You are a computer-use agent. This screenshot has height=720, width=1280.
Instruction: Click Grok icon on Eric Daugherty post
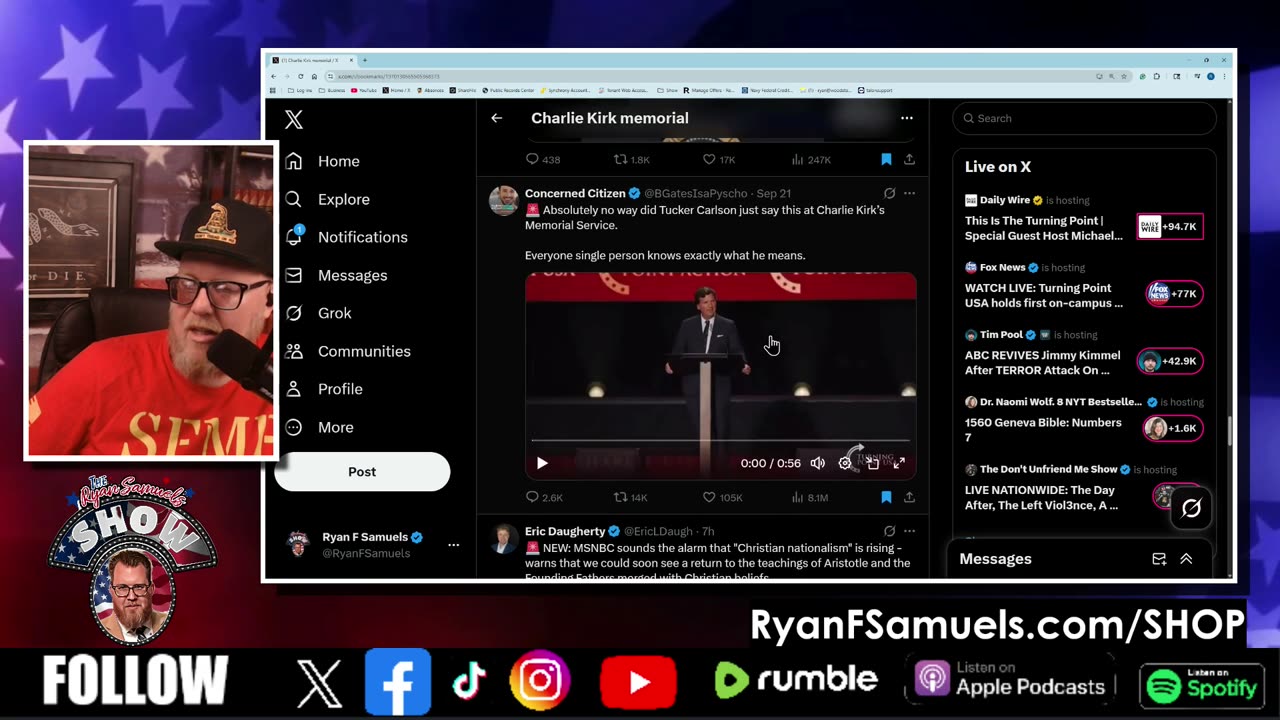[x=889, y=531]
